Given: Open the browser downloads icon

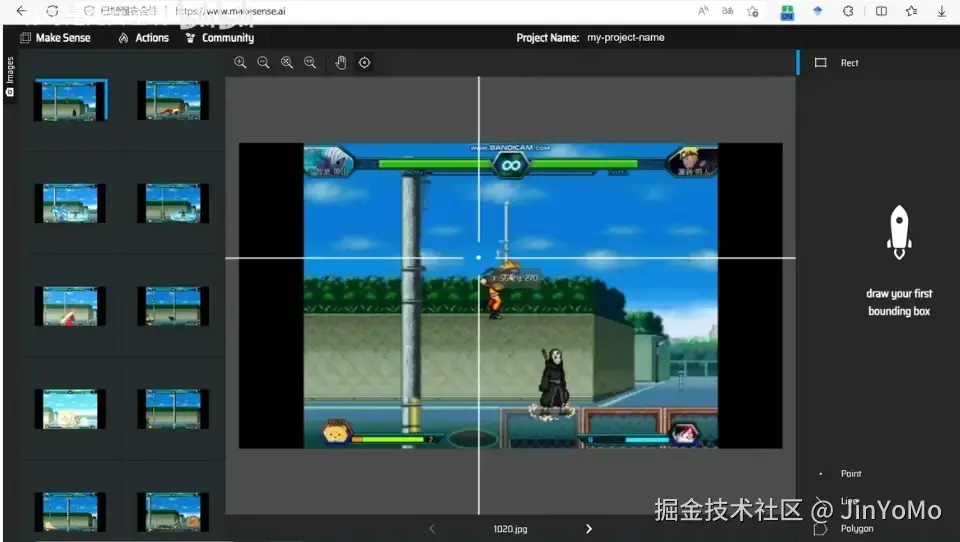Looking at the screenshot, I should pyautogui.click(x=942, y=10).
